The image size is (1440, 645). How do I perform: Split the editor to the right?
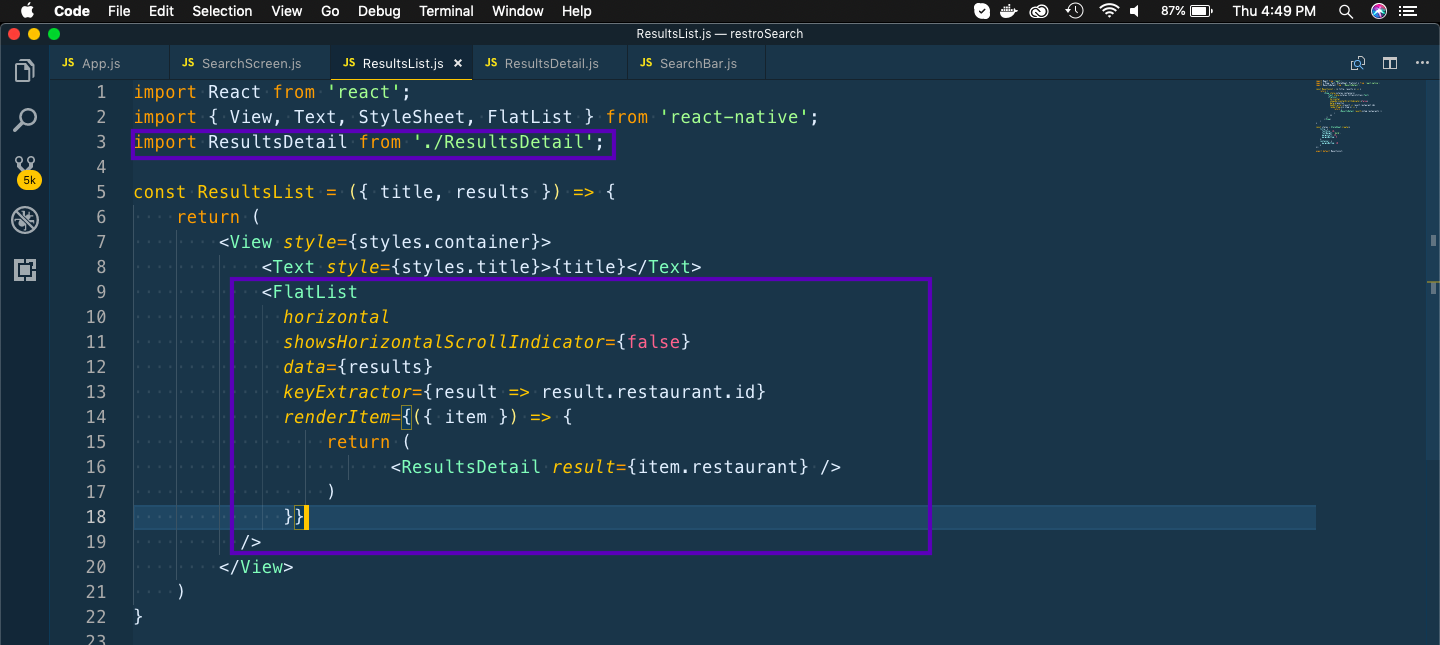point(1390,63)
